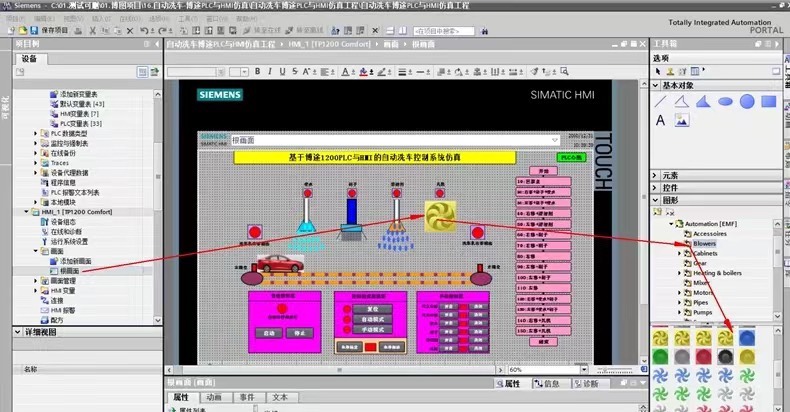
Task: Open the font name dropdown in formatting bar
Action: (x=221, y=72)
